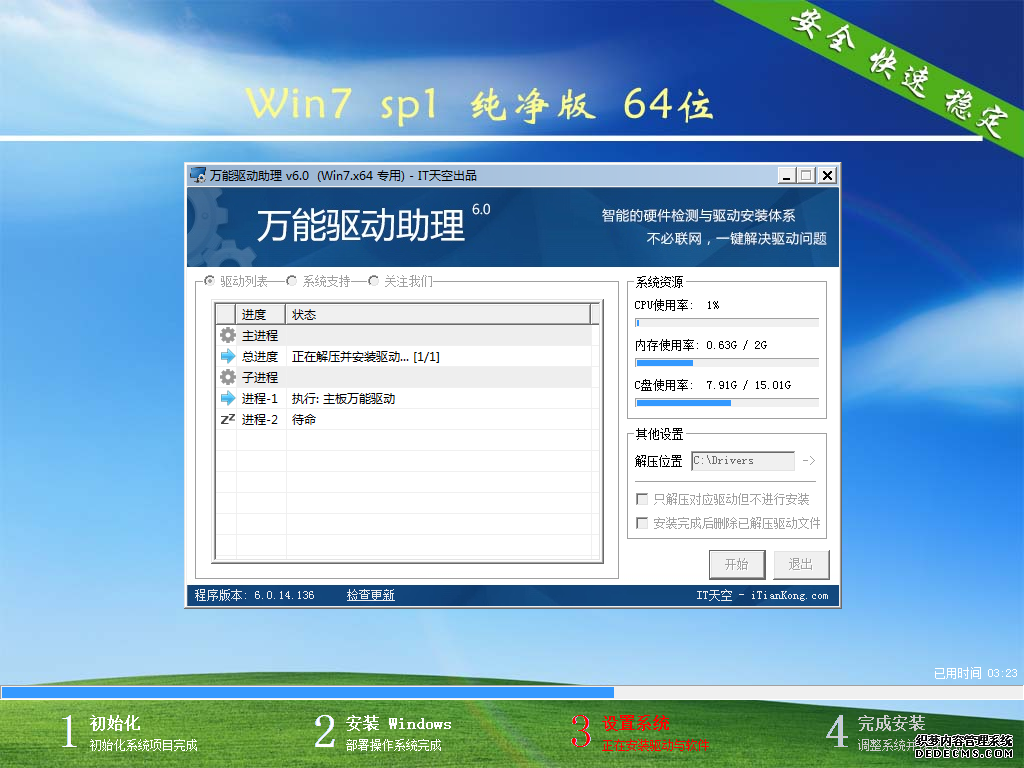Click the arrow button next to 解压位置 field
The image size is (1024, 768).
click(x=808, y=461)
